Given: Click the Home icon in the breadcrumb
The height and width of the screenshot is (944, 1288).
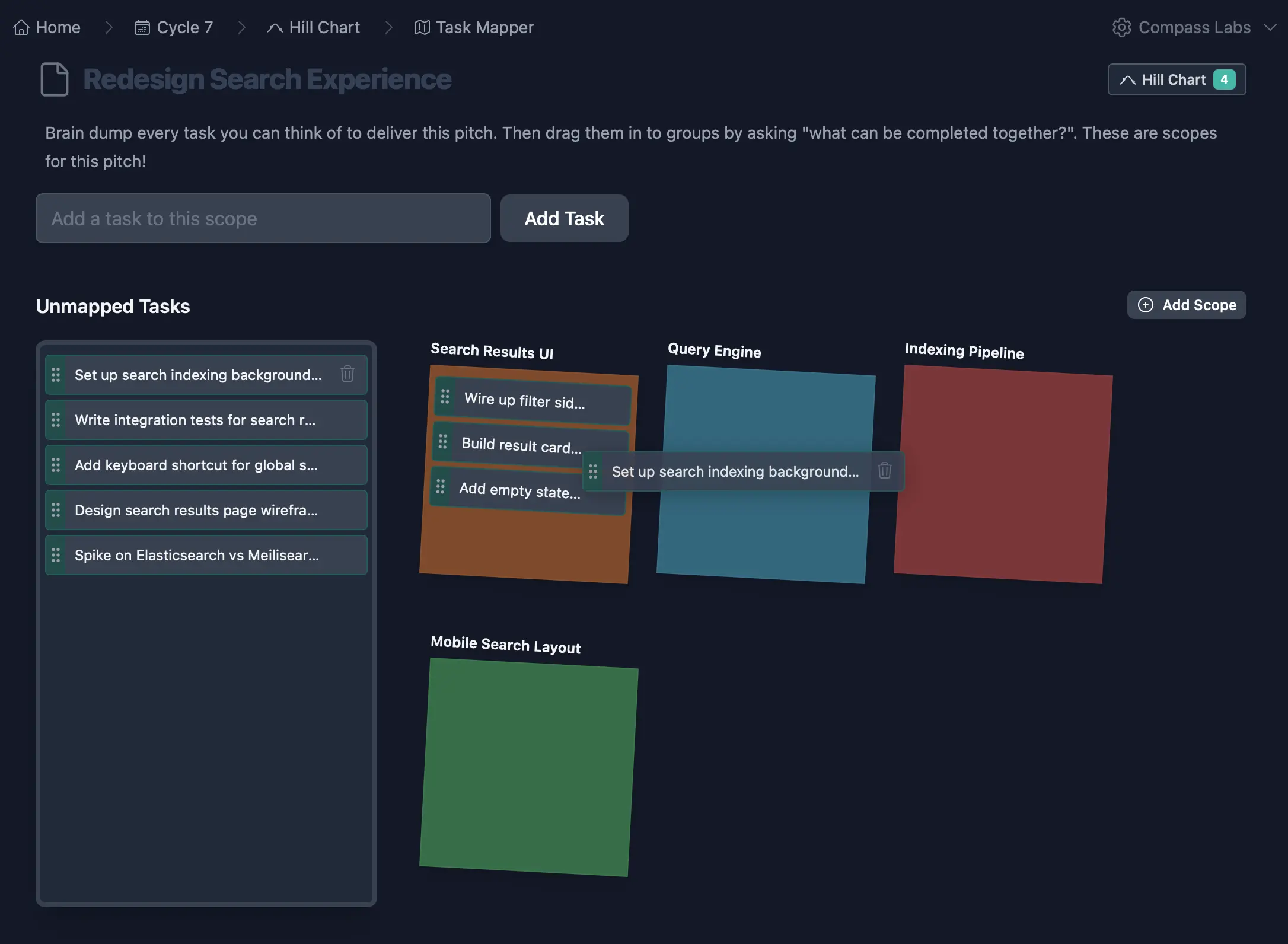Looking at the screenshot, I should point(21,27).
